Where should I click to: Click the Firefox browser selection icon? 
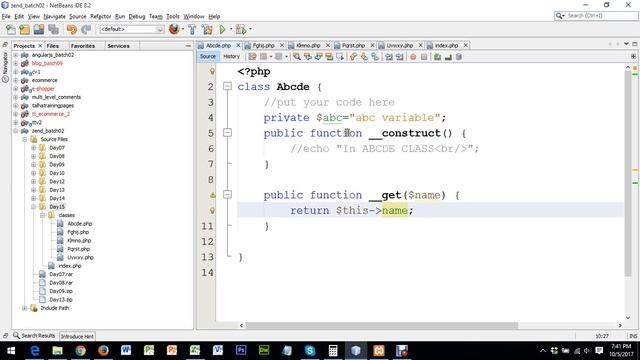174,29
